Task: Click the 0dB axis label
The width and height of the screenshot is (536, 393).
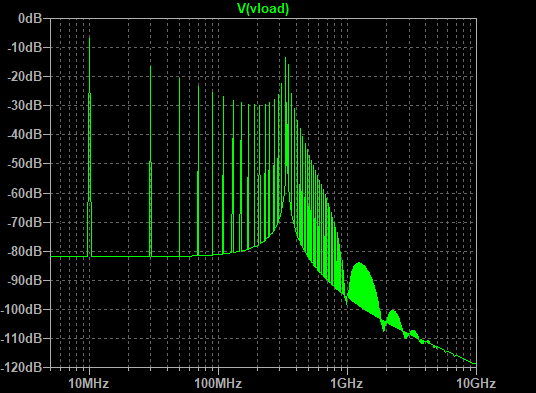Action: tap(30, 18)
